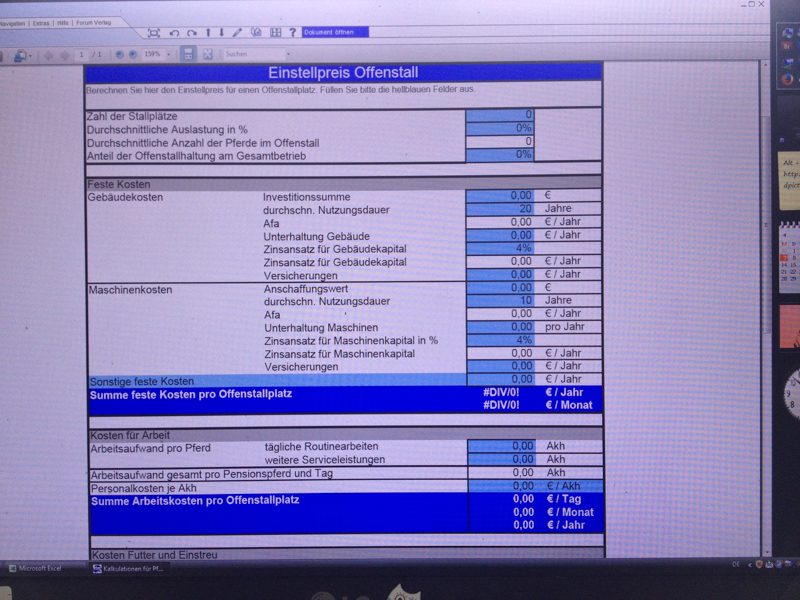Click the Zahl der Stallplätze input cell
Viewport: 800px width, 600px height.
pyautogui.click(x=500, y=115)
